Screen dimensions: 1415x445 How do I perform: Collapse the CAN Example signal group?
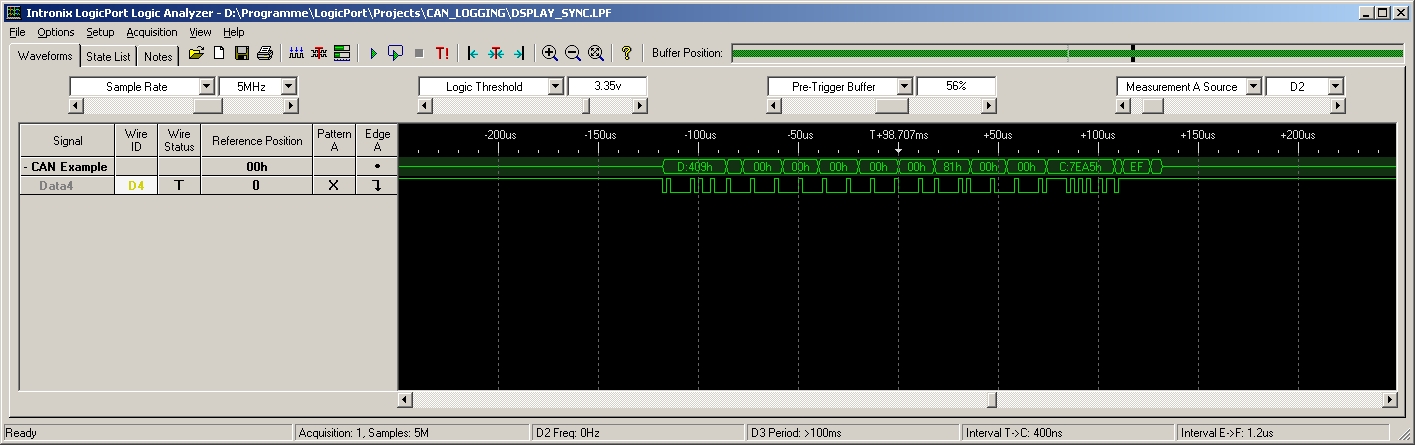[26, 167]
